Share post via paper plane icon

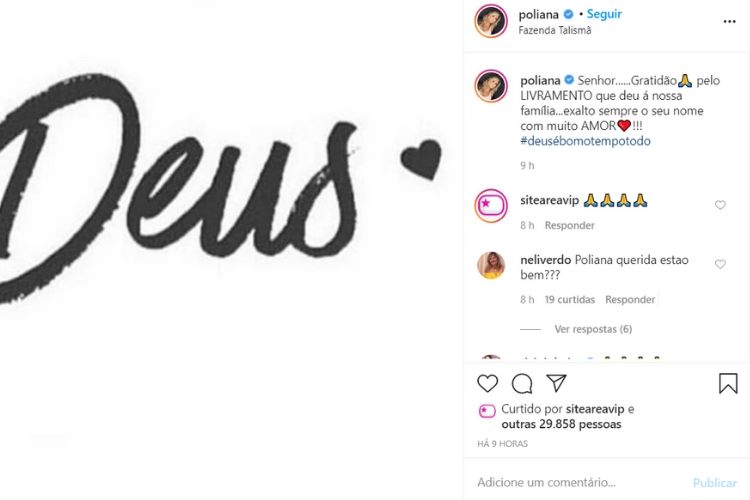[556, 383]
